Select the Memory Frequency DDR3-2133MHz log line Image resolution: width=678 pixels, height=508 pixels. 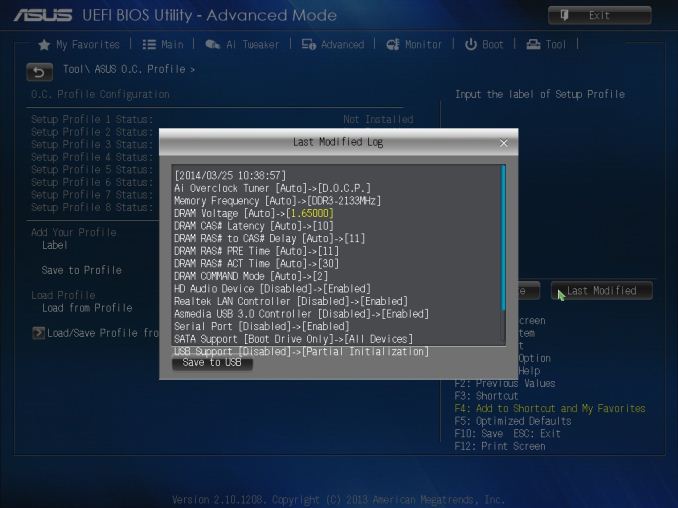point(277,201)
